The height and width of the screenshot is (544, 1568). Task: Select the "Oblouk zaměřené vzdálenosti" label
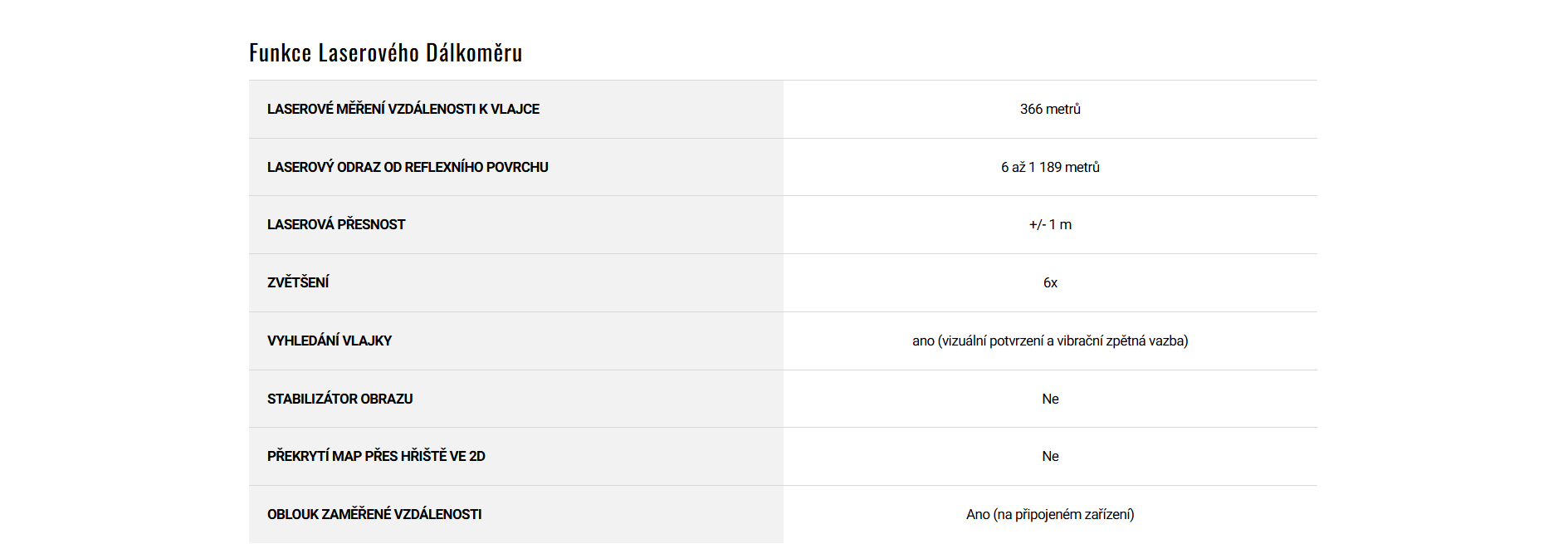pyautogui.click(x=374, y=514)
